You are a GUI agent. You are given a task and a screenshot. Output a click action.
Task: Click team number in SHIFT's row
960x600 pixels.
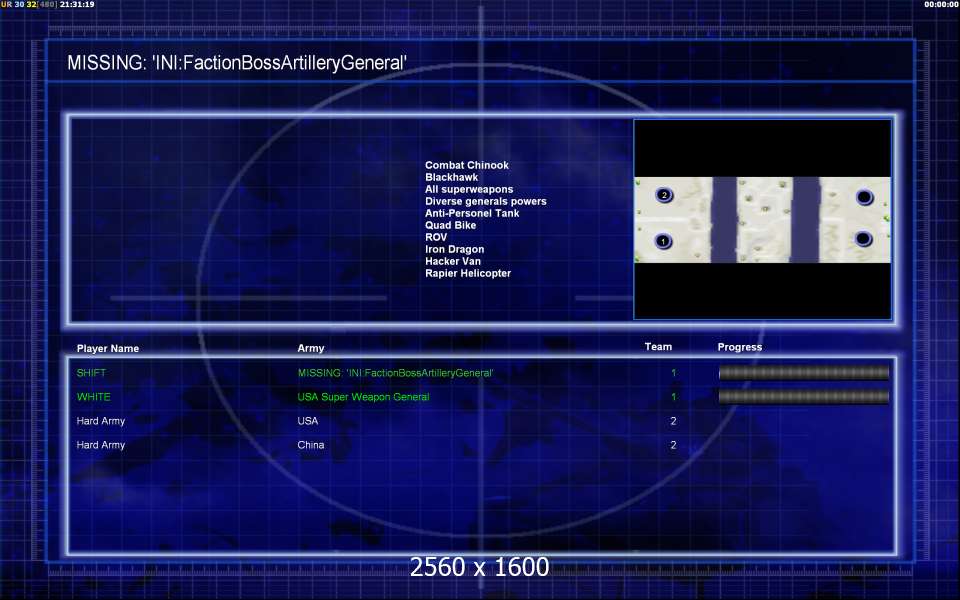tap(673, 373)
